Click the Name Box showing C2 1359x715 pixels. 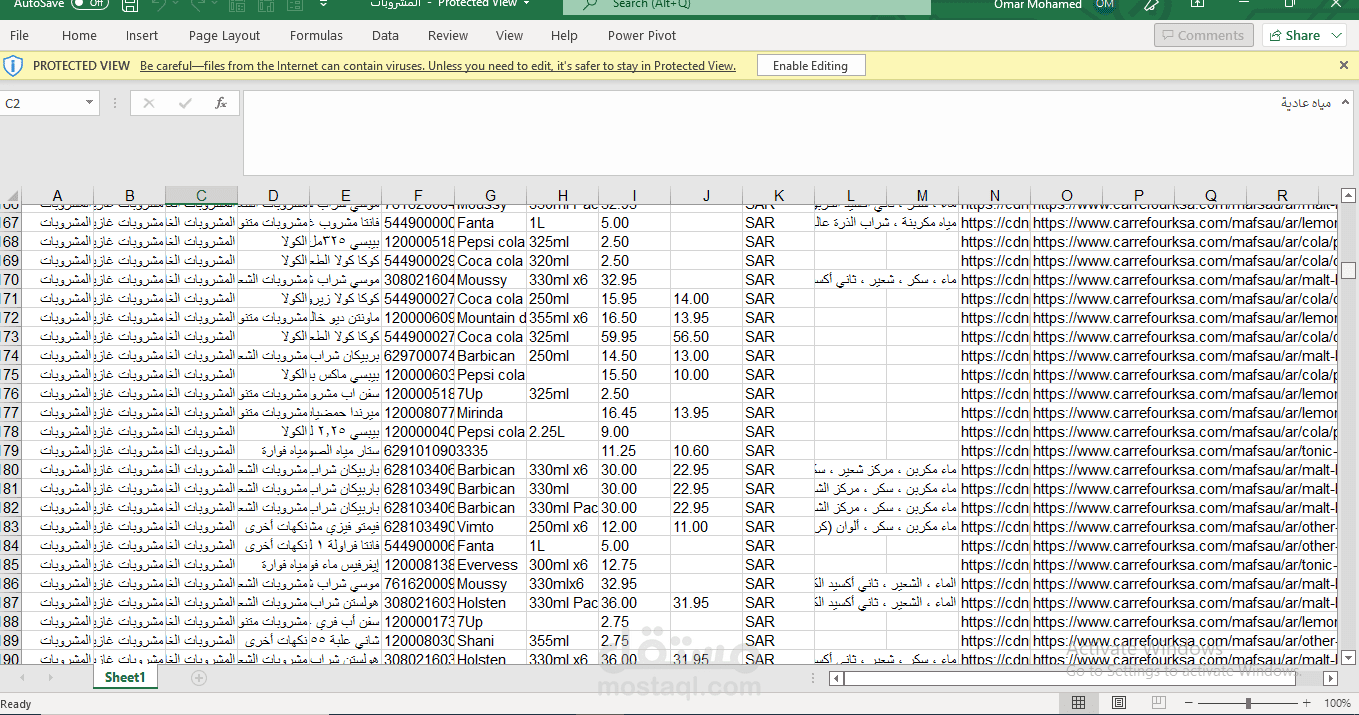point(42,103)
